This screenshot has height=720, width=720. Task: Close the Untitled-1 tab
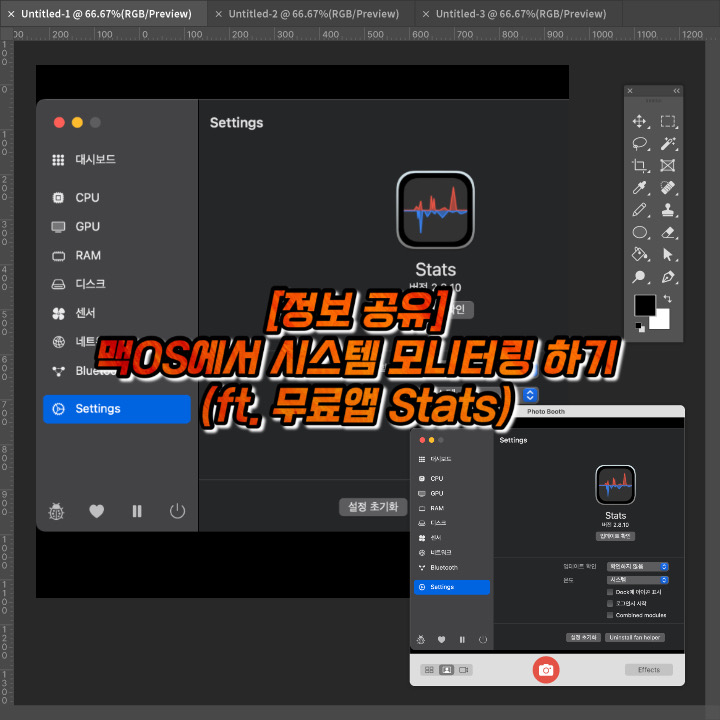point(11,14)
